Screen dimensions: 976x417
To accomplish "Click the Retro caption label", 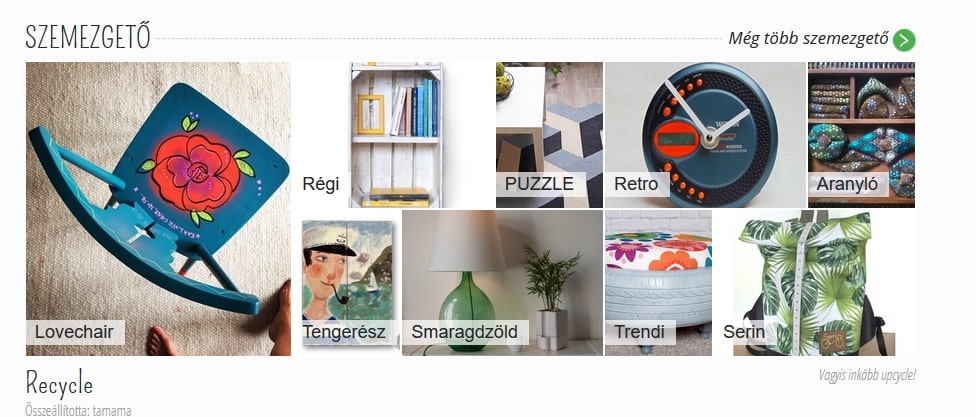I will (637, 184).
